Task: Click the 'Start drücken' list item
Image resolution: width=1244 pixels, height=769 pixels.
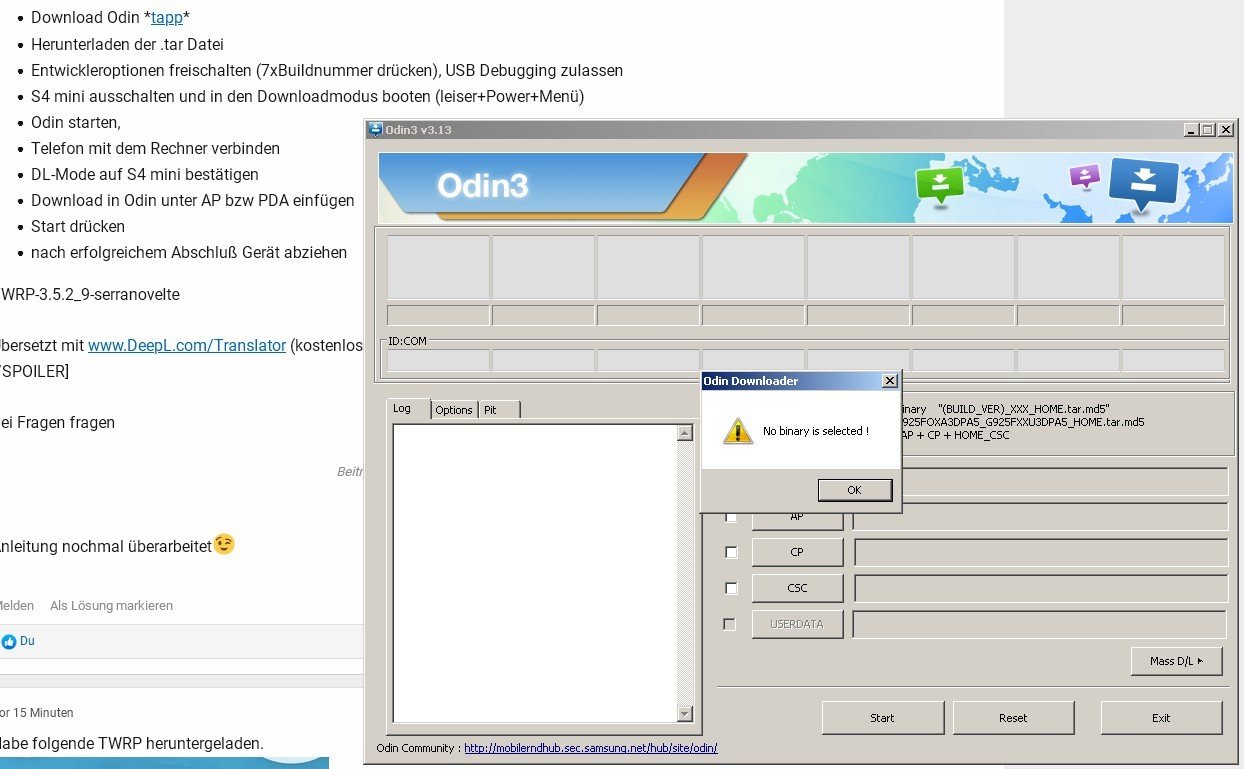Action: [78, 226]
